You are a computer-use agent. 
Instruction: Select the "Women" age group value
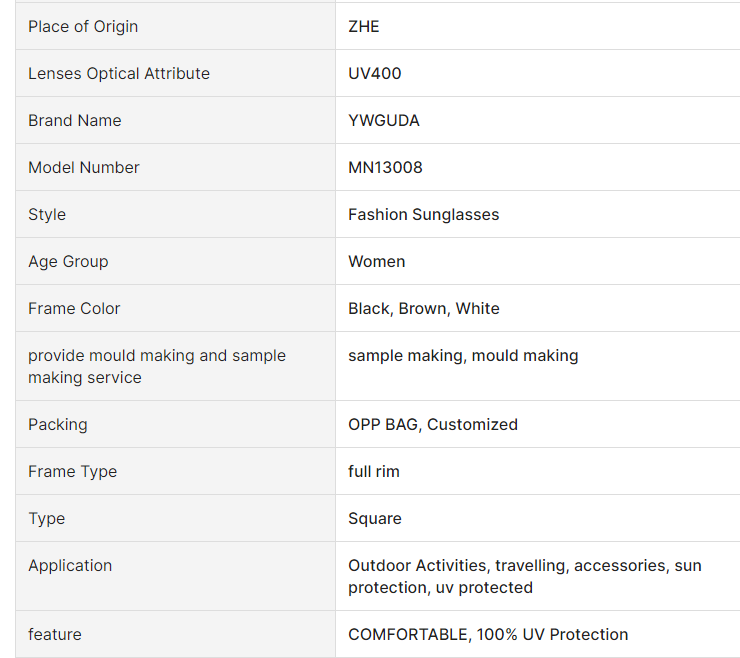(377, 261)
